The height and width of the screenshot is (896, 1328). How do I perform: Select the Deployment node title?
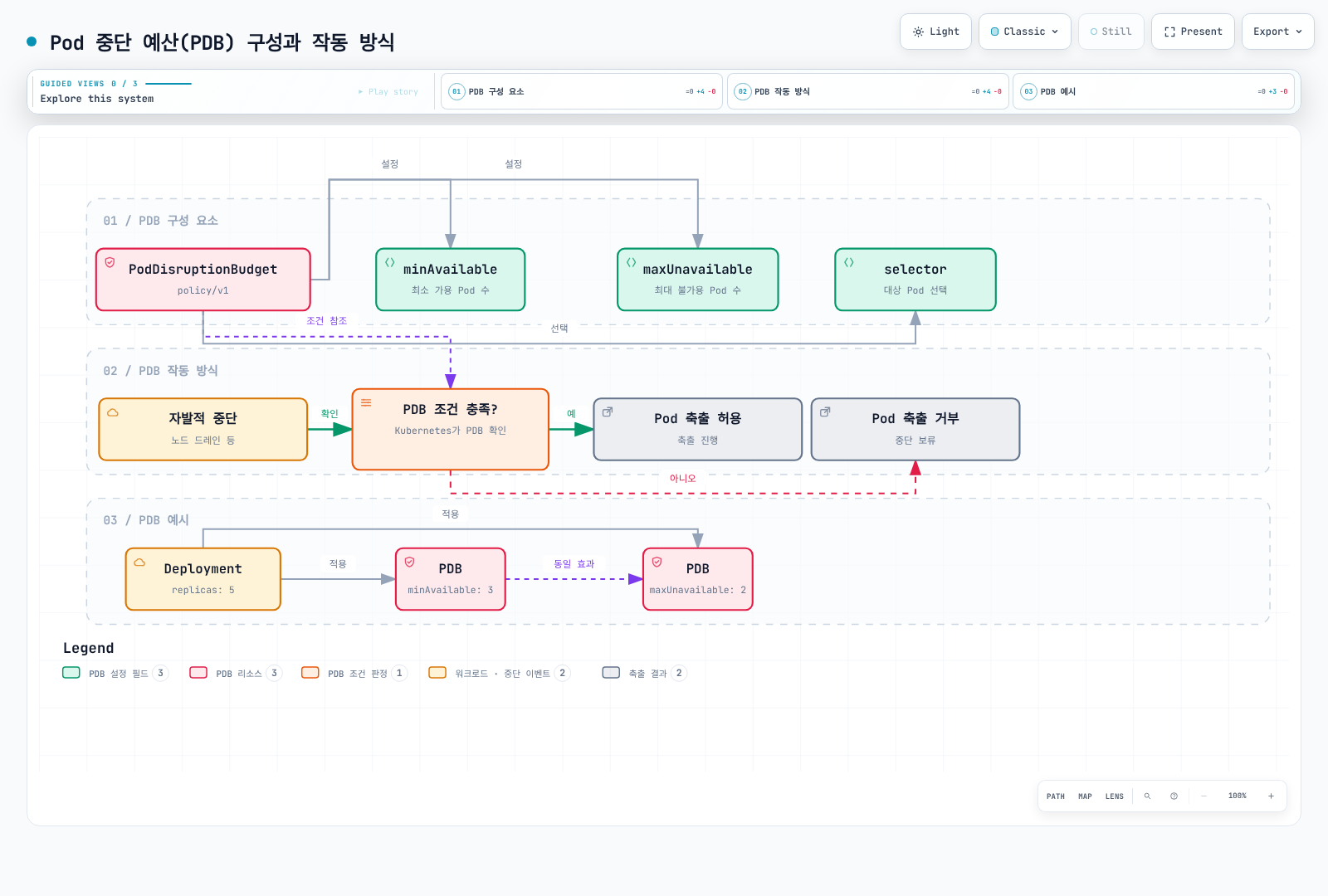pos(203,569)
